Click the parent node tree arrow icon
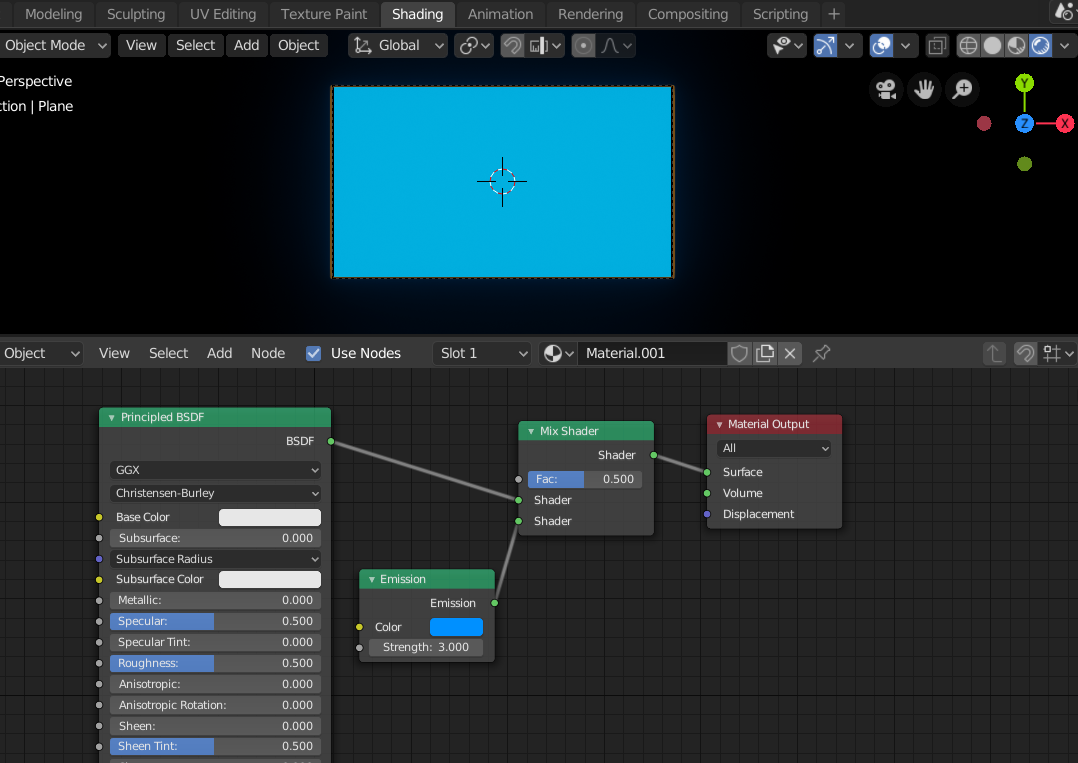The height and width of the screenshot is (763, 1078). [994, 353]
